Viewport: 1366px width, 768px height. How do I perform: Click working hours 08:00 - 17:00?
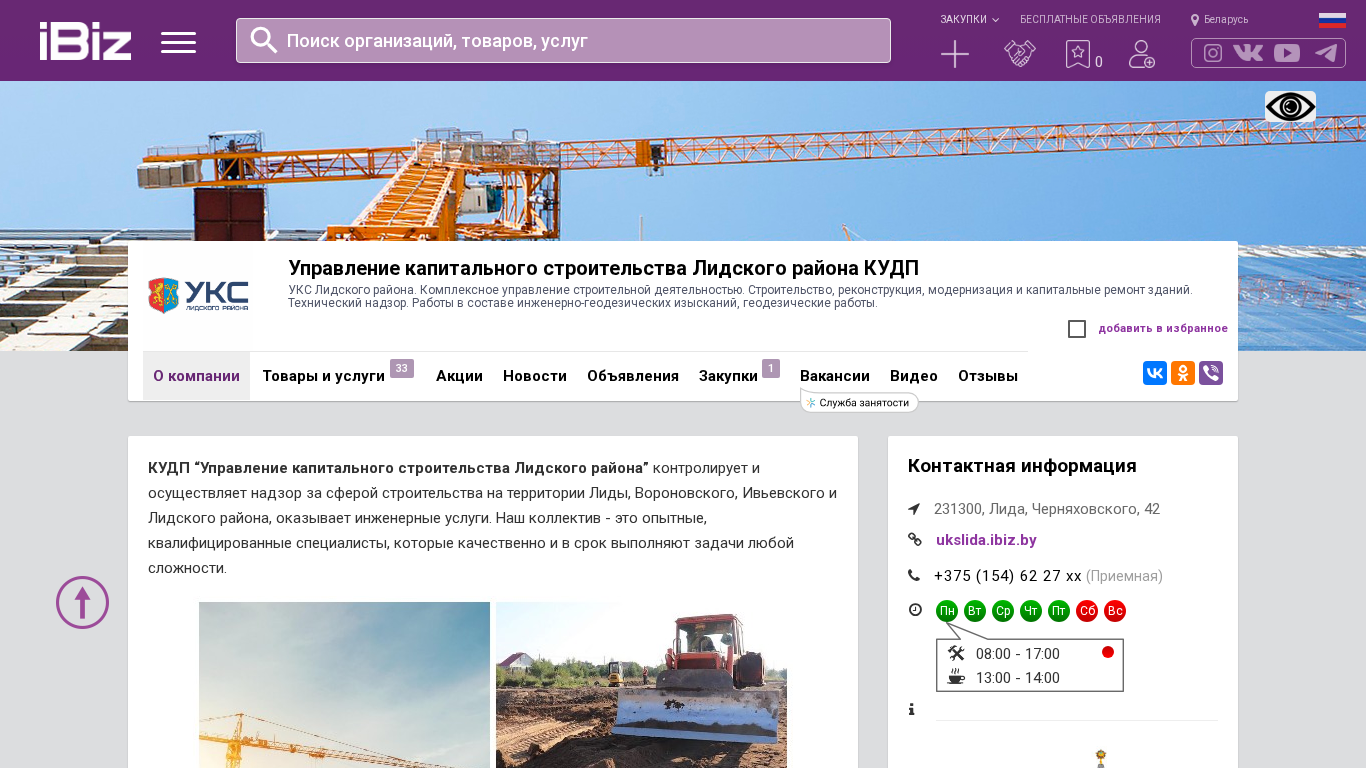click(1018, 654)
